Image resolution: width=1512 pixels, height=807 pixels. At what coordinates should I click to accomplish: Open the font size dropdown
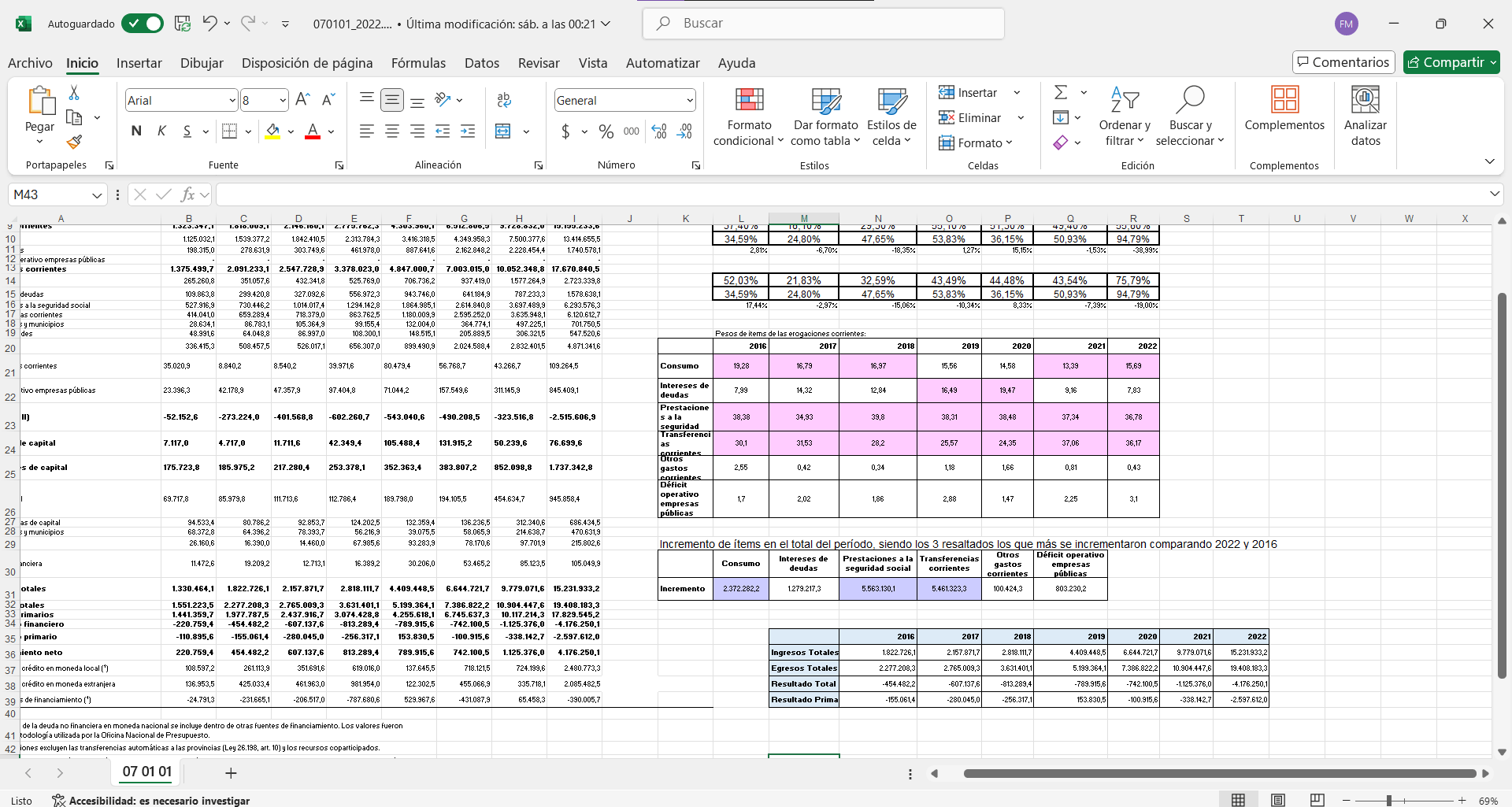click(283, 100)
